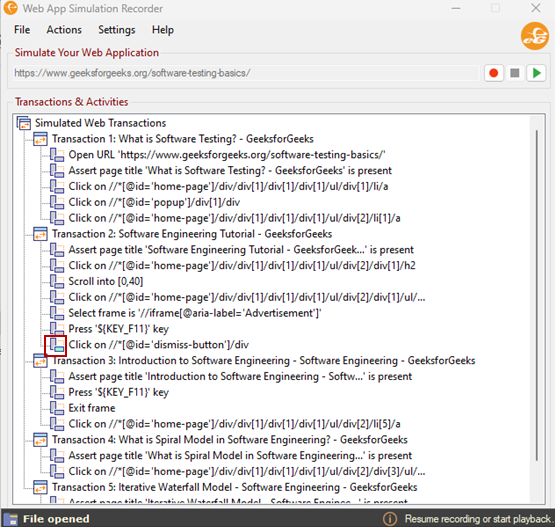Select Transaction 2: Software Engineering Tutorial
The height and width of the screenshot is (527, 555).
point(192,234)
